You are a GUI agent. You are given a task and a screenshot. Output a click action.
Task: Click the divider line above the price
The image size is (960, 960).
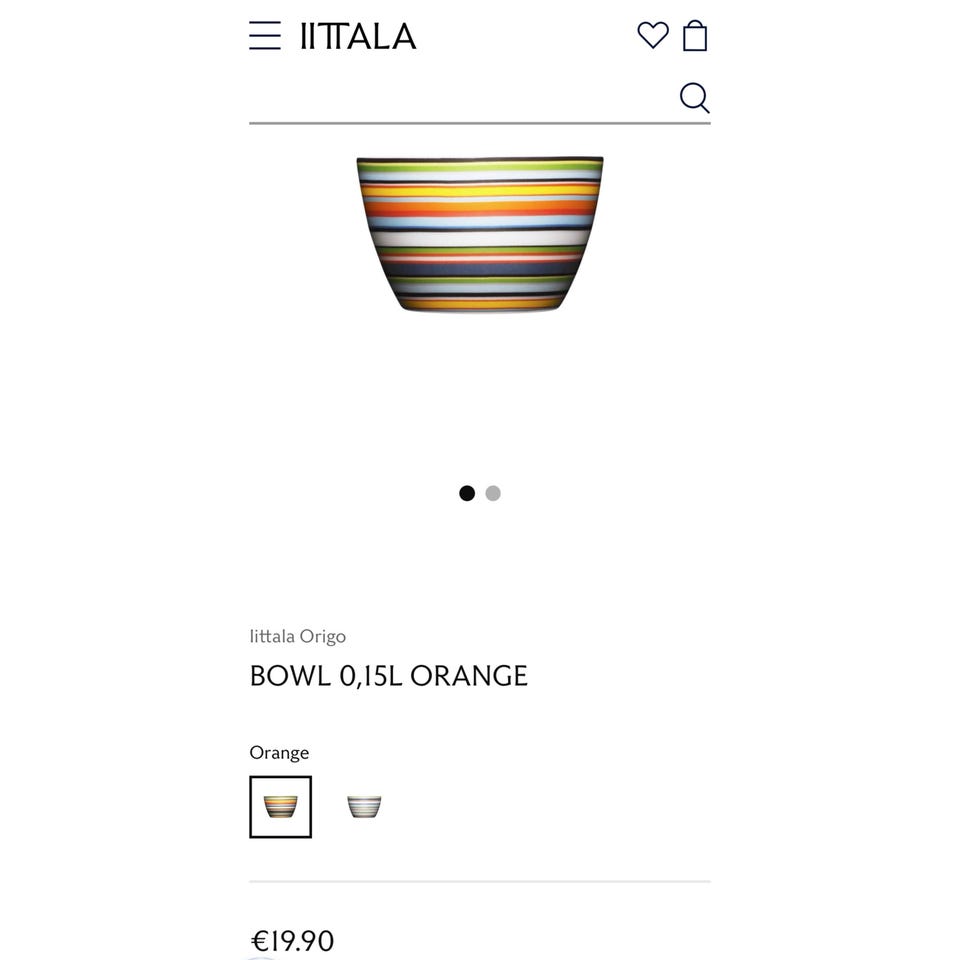480,882
